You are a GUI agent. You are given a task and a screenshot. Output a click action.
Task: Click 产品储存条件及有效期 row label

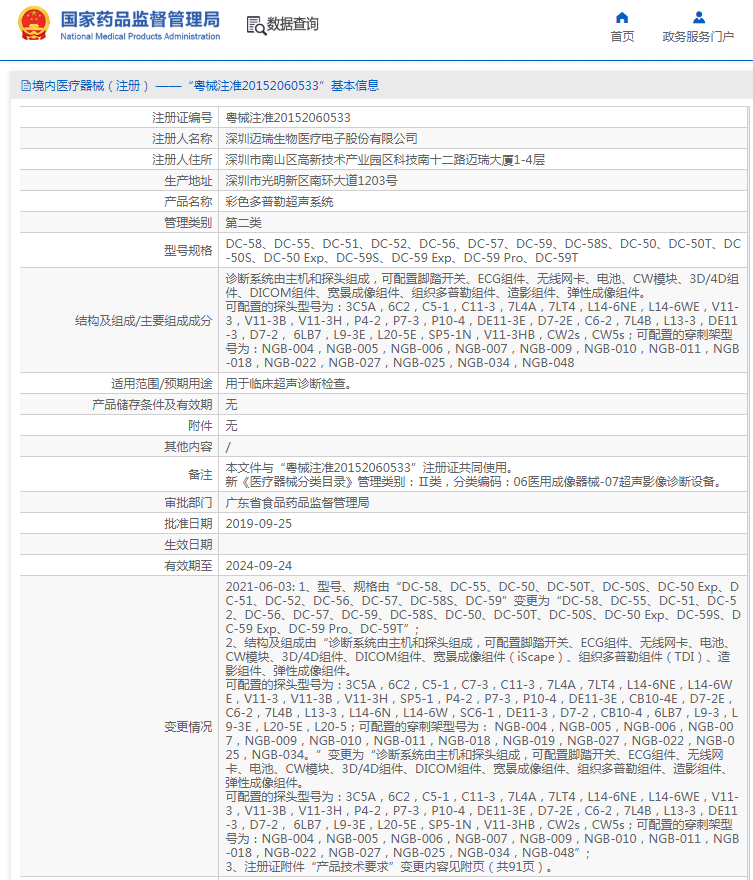click(152, 405)
